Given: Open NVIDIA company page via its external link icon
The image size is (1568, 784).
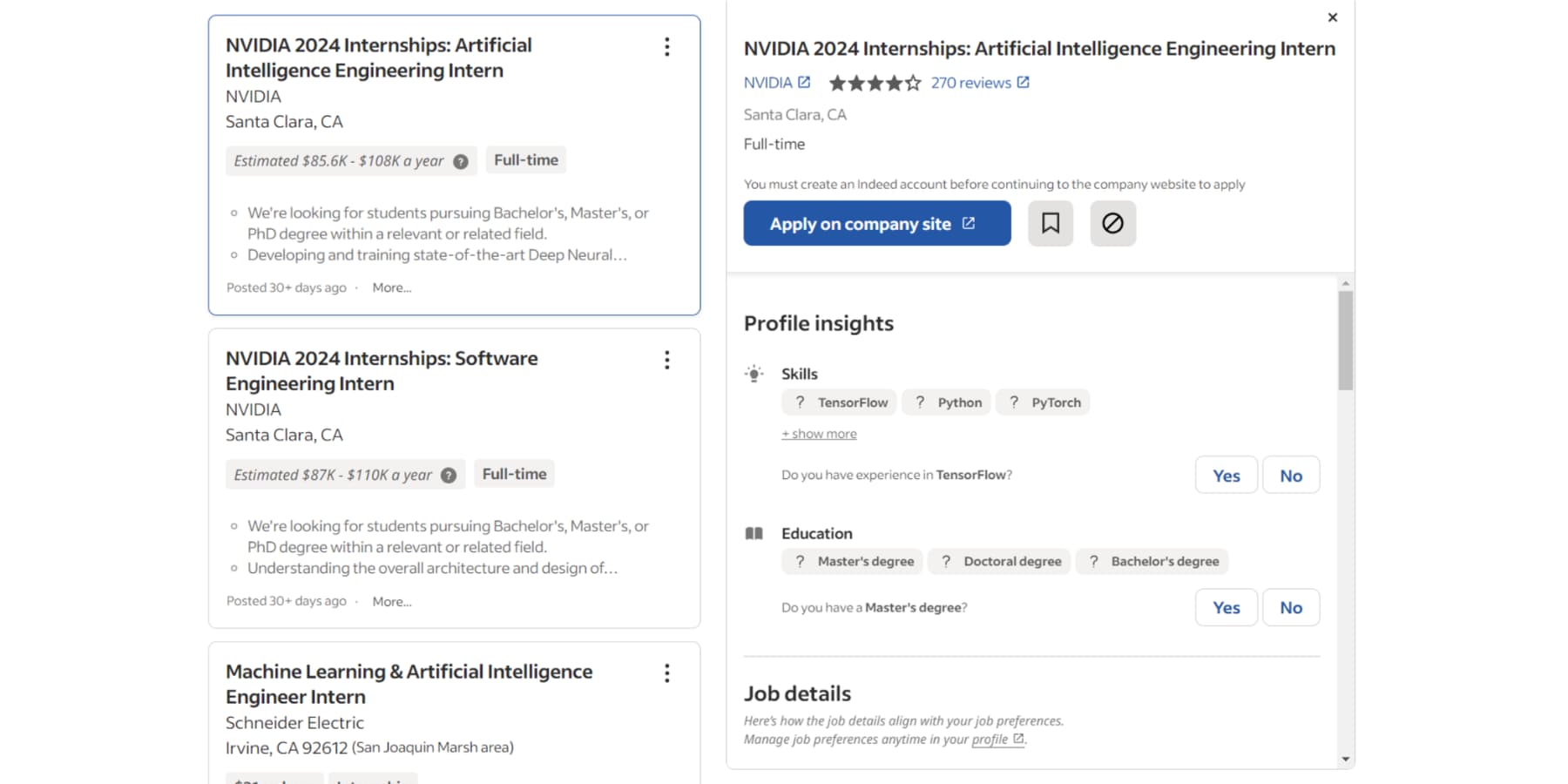Looking at the screenshot, I should (x=803, y=81).
